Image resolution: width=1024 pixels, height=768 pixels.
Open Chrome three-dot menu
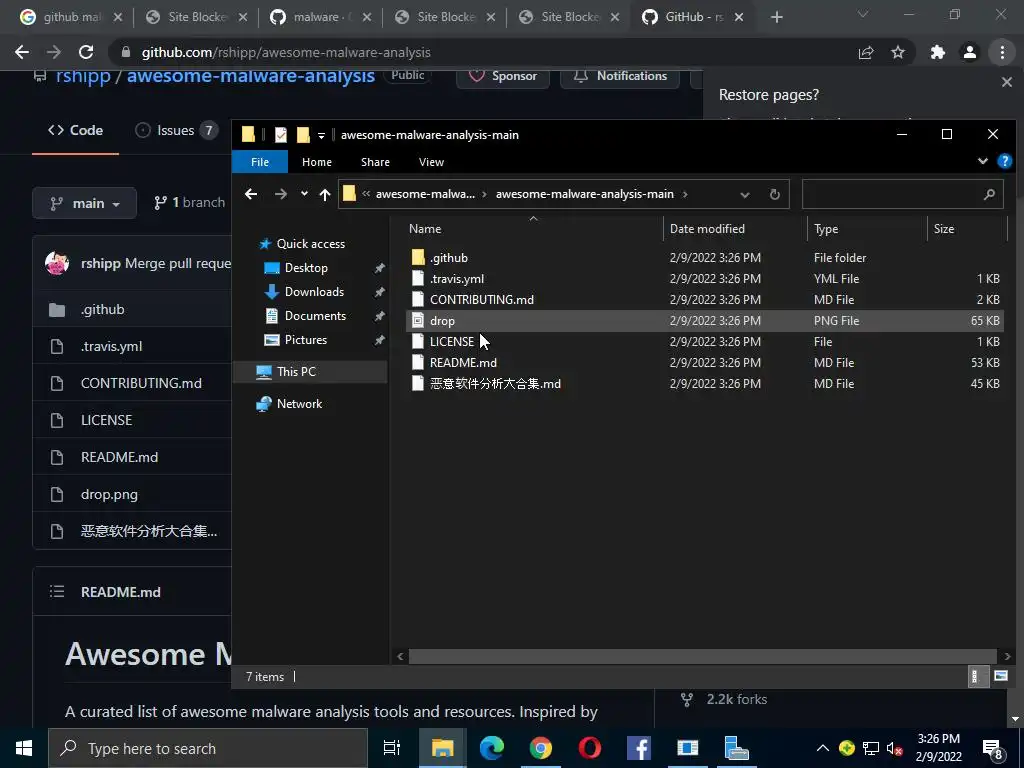[x=1002, y=52]
